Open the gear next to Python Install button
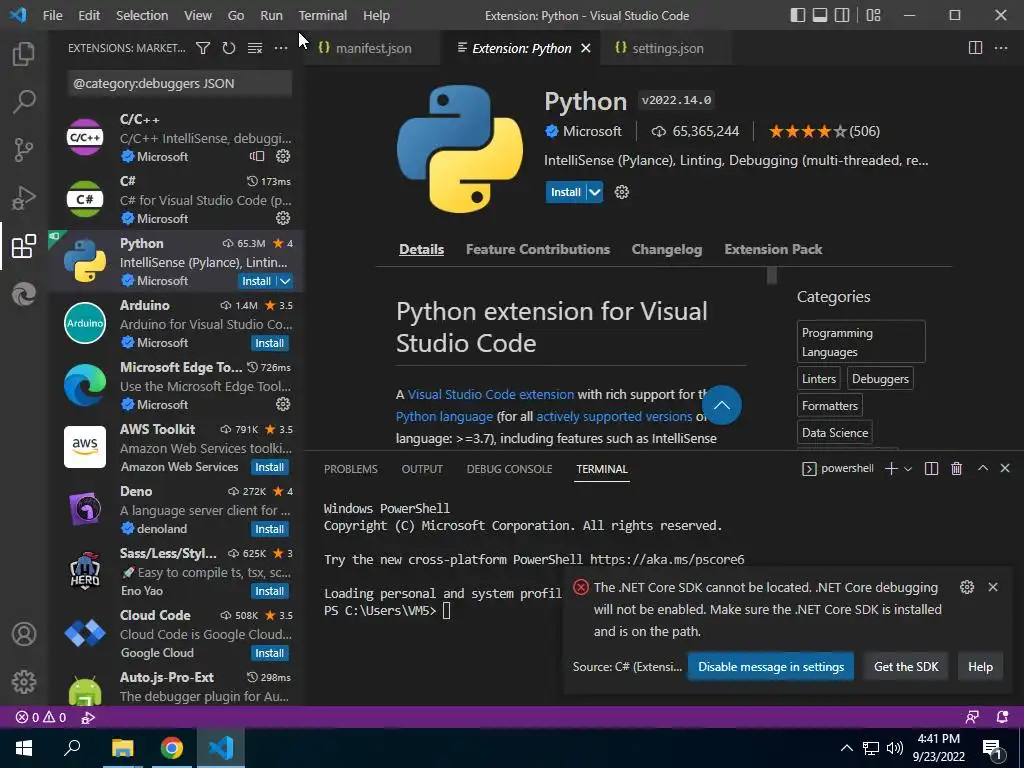This screenshot has width=1024, height=768. coord(622,192)
